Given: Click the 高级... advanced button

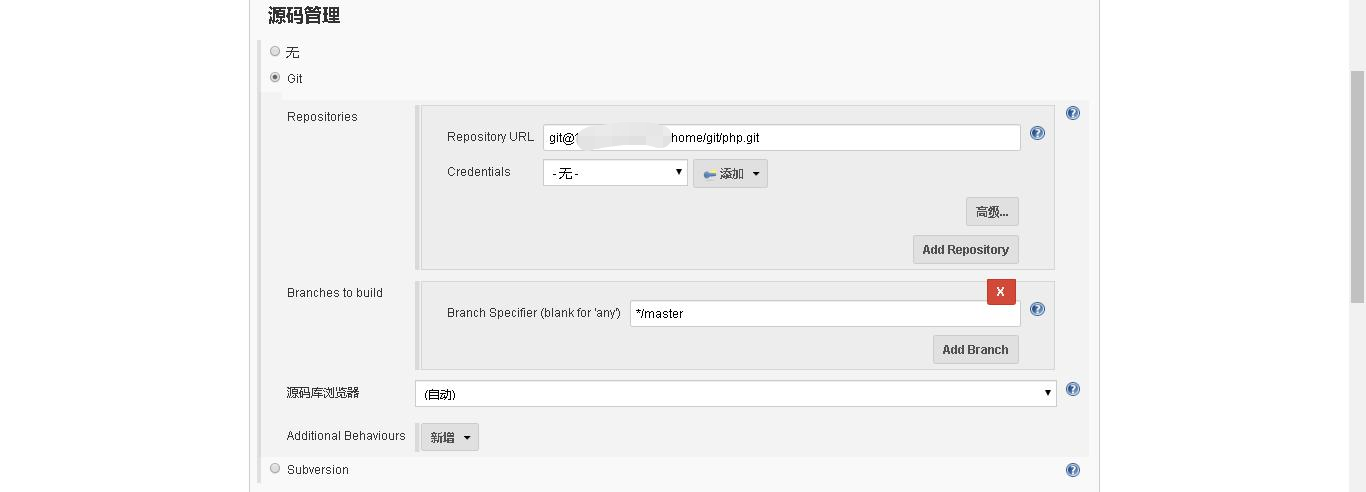Looking at the screenshot, I should pyautogui.click(x=992, y=212).
